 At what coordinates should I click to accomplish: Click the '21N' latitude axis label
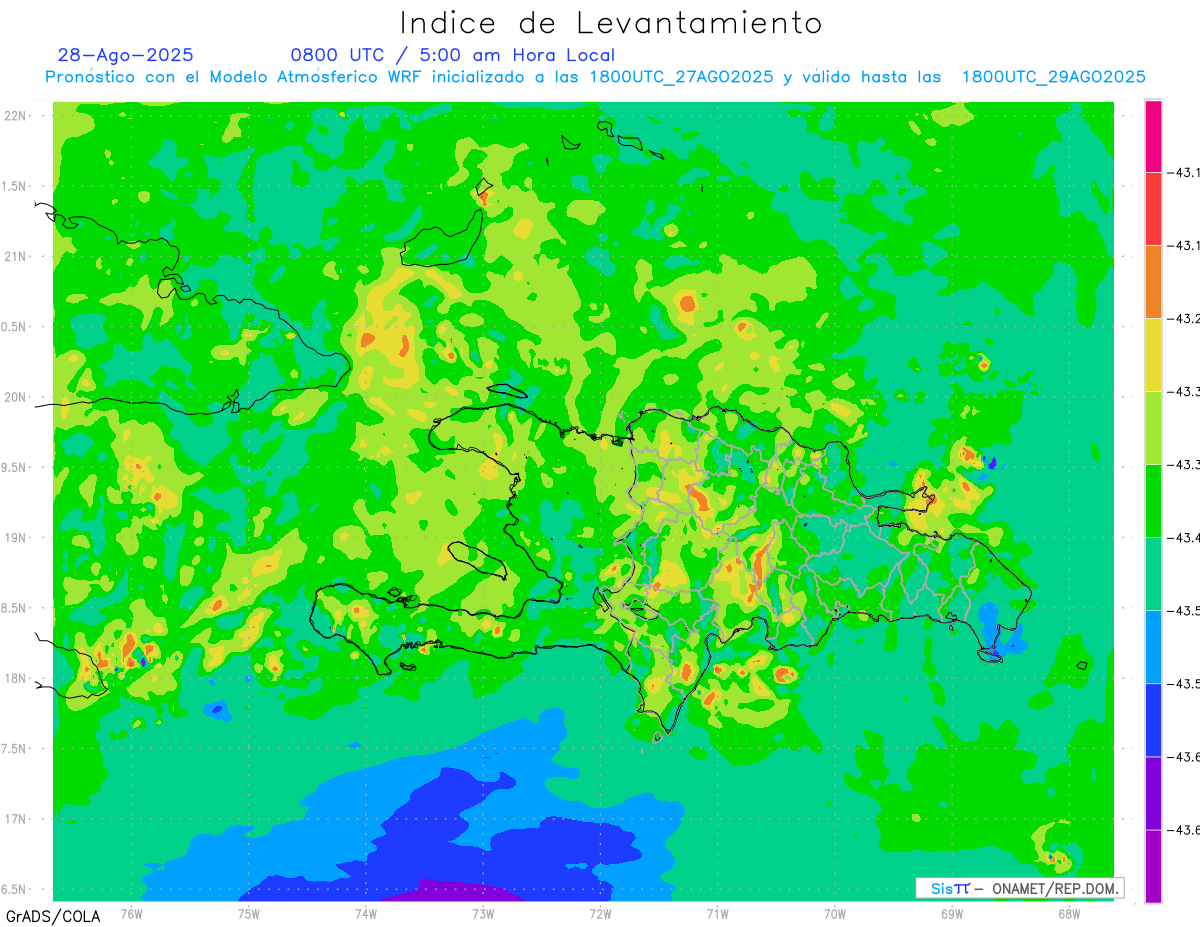(15, 257)
